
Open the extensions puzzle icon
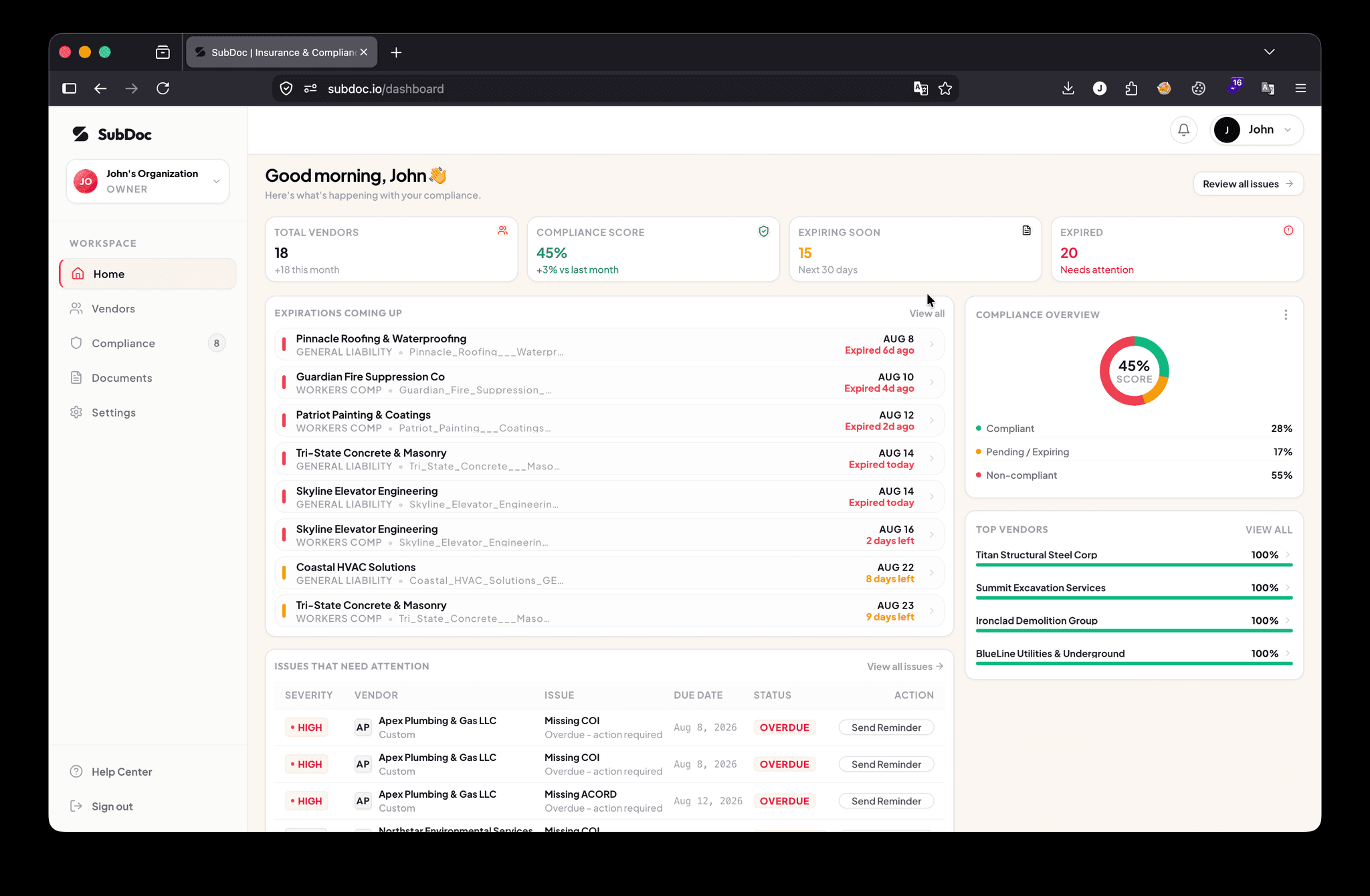1131,88
